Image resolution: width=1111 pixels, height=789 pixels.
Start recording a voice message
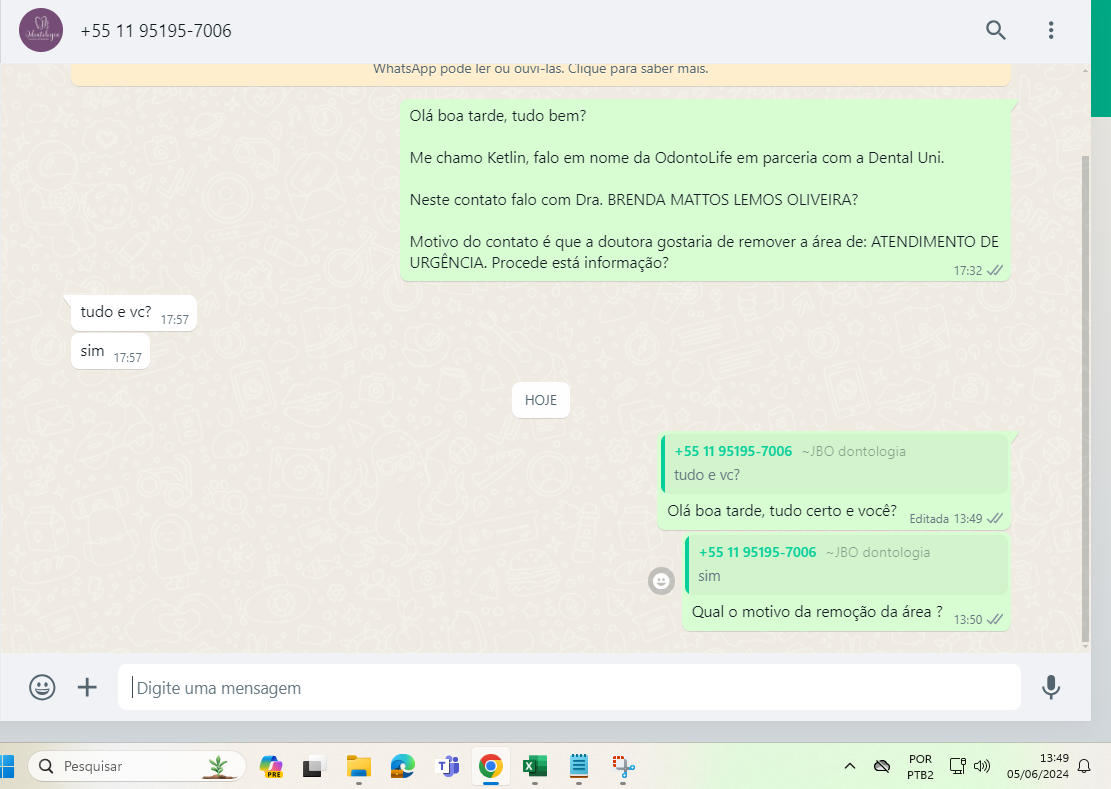coord(1051,687)
